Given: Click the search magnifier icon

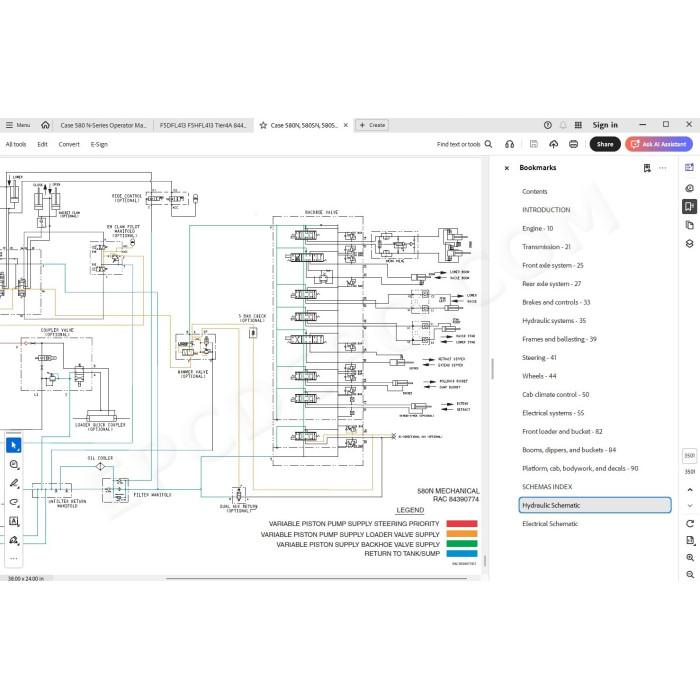Looking at the screenshot, I should coord(488,144).
